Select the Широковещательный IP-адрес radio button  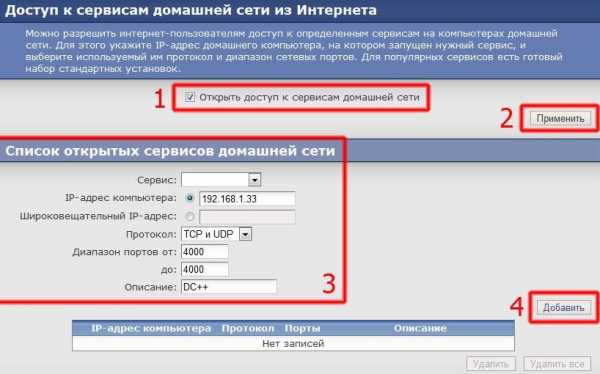[189, 216]
